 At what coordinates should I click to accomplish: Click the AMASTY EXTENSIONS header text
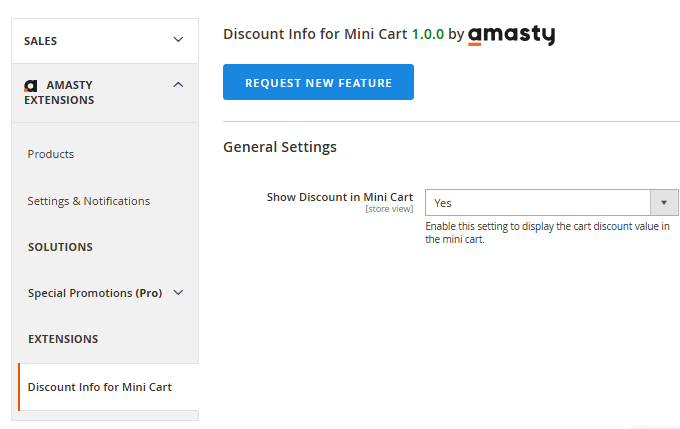pyautogui.click(x=59, y=92)
